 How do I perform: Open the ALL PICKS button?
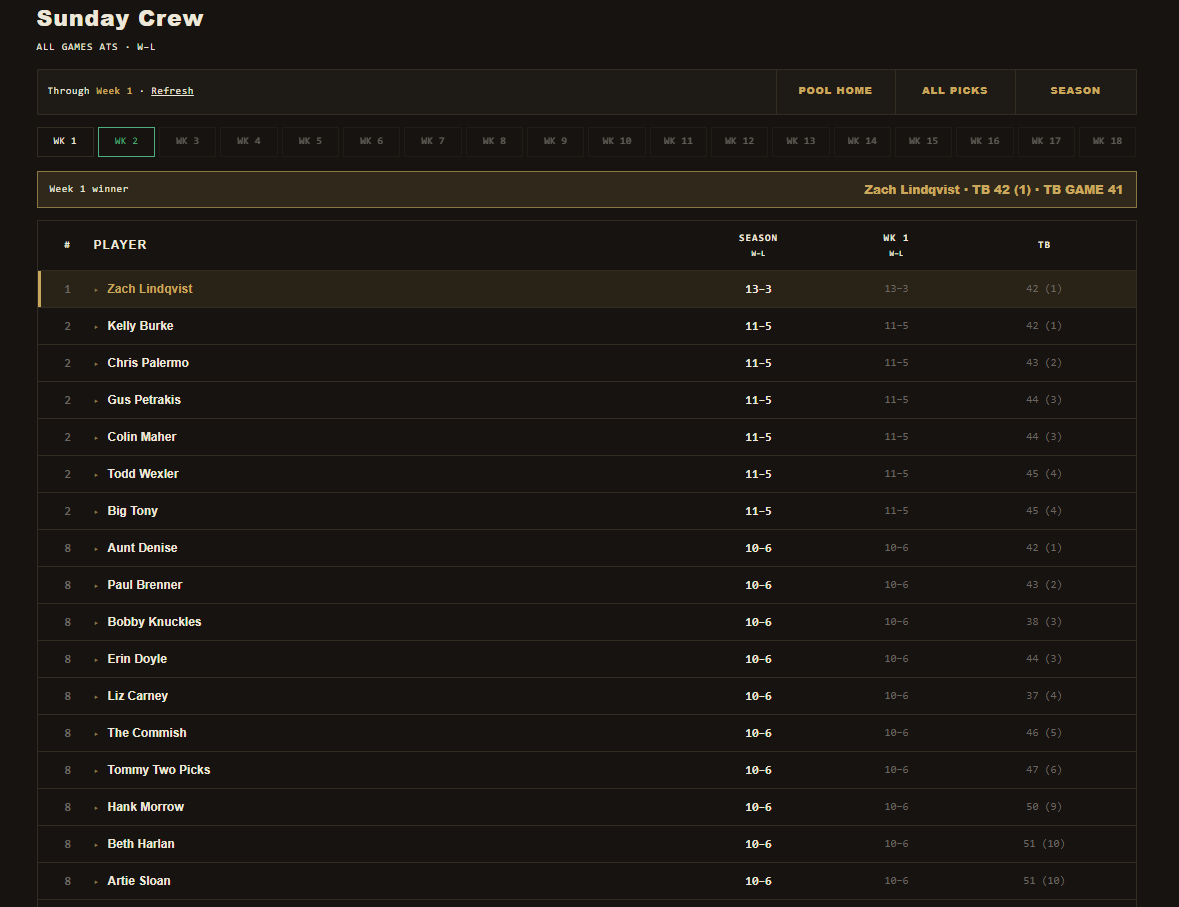955,91
